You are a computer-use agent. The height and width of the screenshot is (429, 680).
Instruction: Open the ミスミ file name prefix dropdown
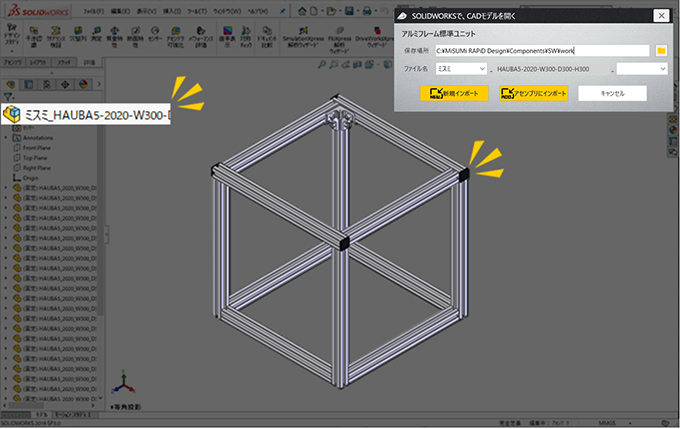[461, 69]
